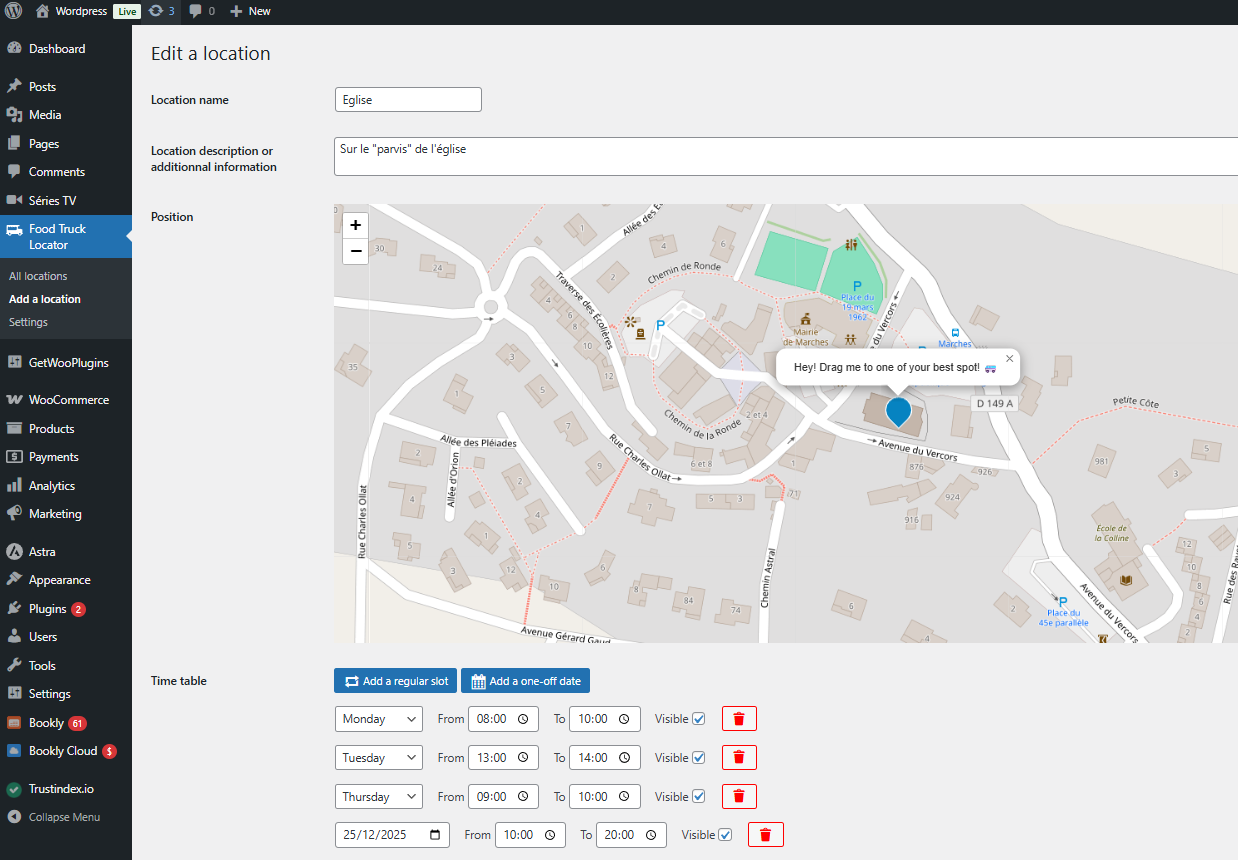Click the Bookly sidebar icon
This screenshot has width=1238, height=860.
(x=14, y=722)
